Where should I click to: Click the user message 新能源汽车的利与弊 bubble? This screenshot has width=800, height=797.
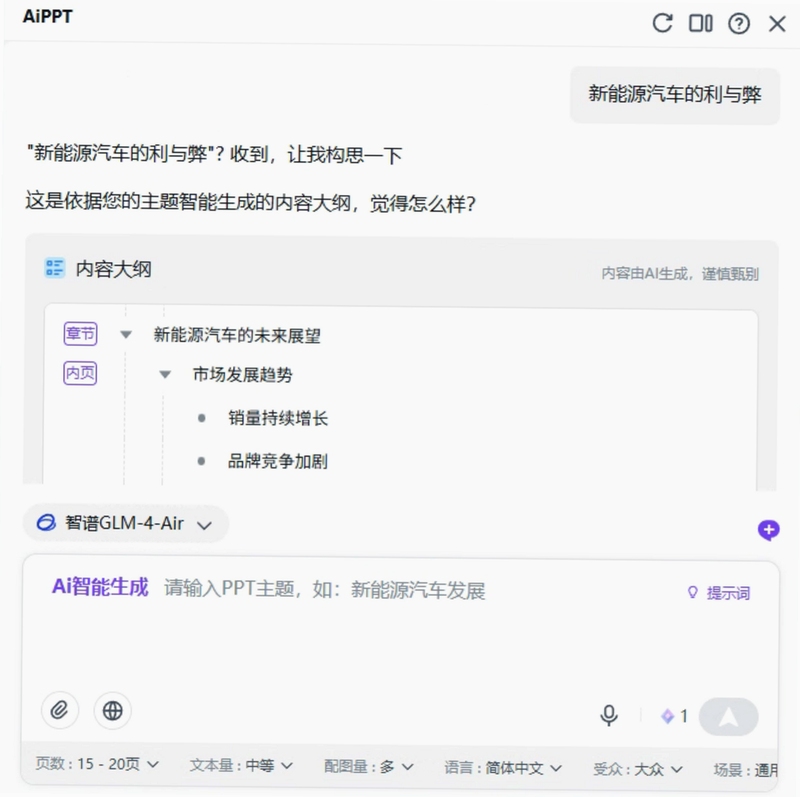click(x=675, y=95)
